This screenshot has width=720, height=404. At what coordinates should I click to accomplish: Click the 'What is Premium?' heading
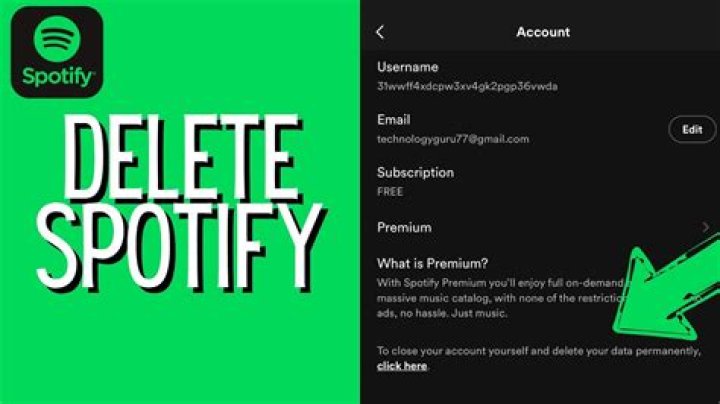coord(433,264)
